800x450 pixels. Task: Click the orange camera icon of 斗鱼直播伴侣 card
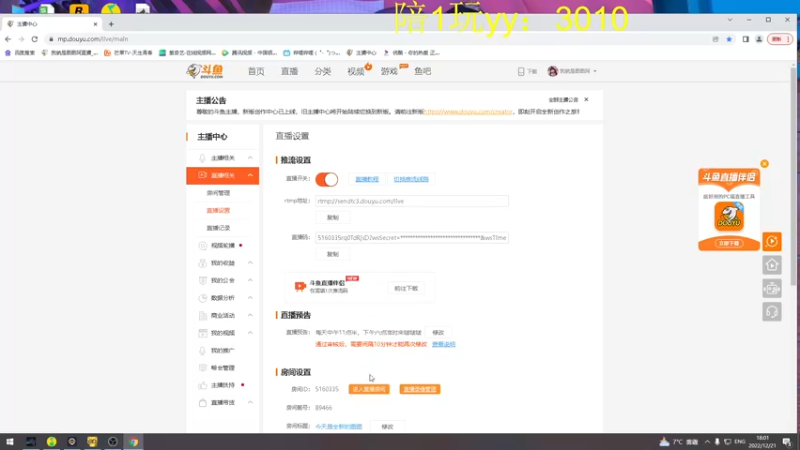click(x=300, y=287)
